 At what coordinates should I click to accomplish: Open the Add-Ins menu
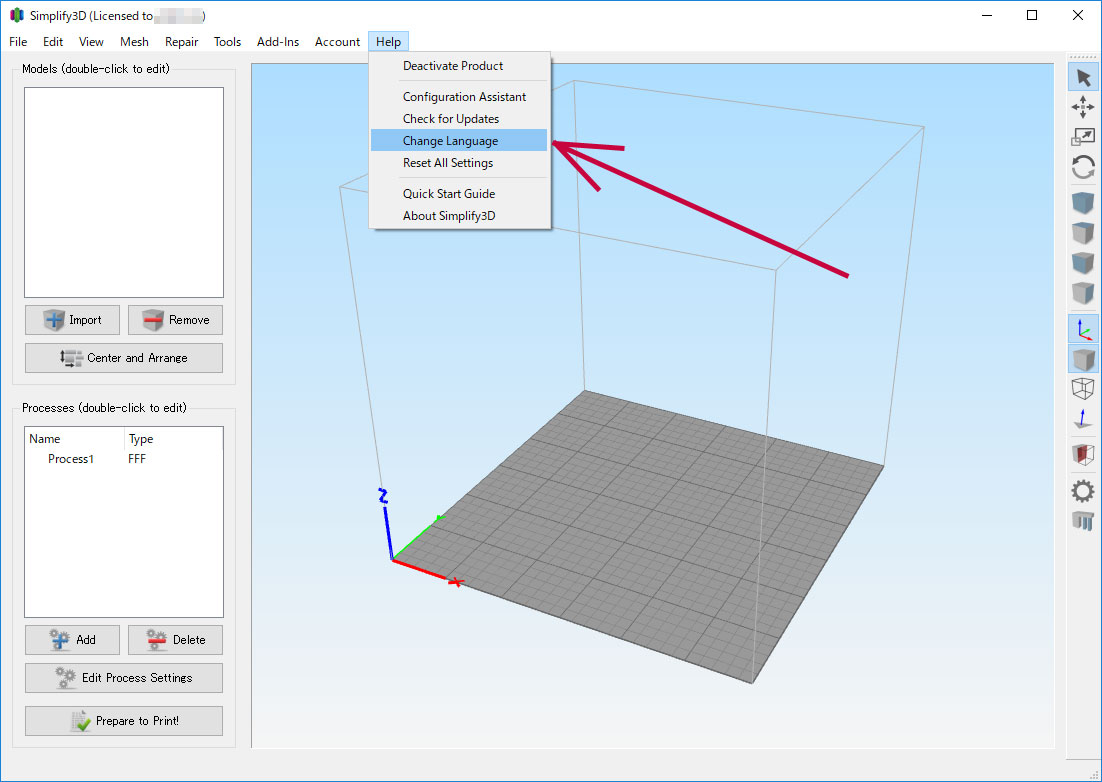coord(278,42)
